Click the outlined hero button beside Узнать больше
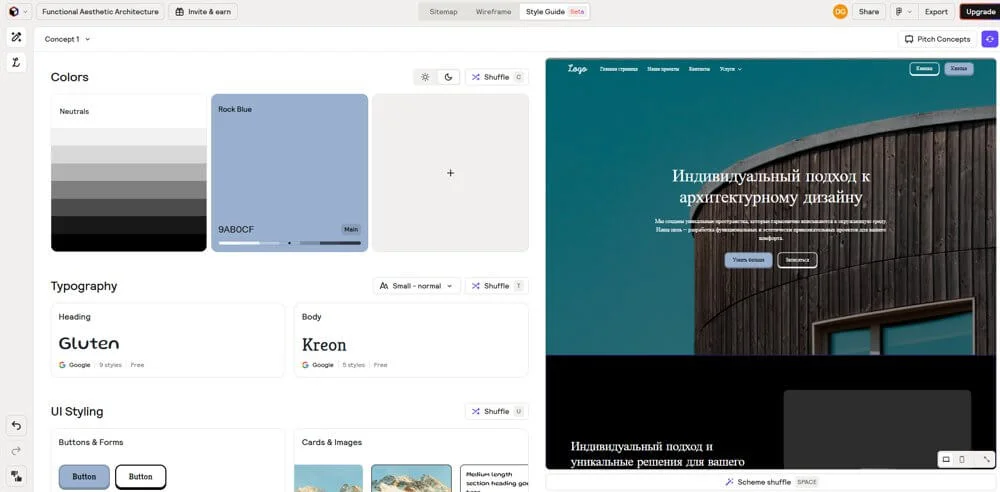This screenshot has height=492, width=1000. (x=797, y=260)
